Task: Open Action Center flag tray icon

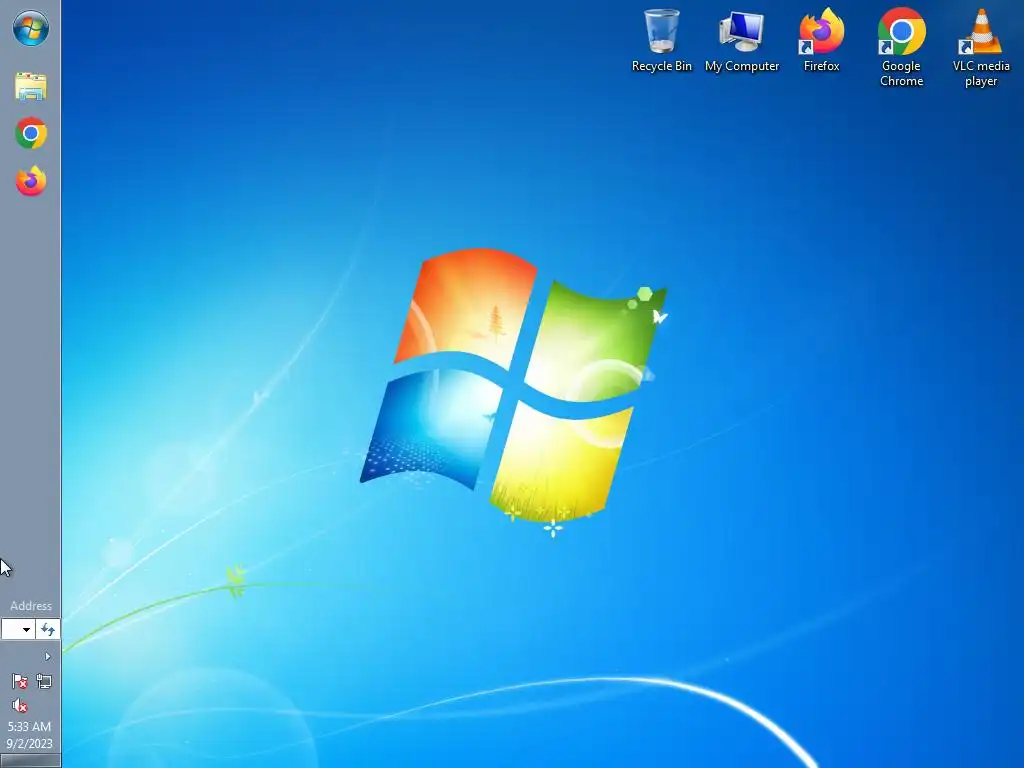Action: pos(20,682)
